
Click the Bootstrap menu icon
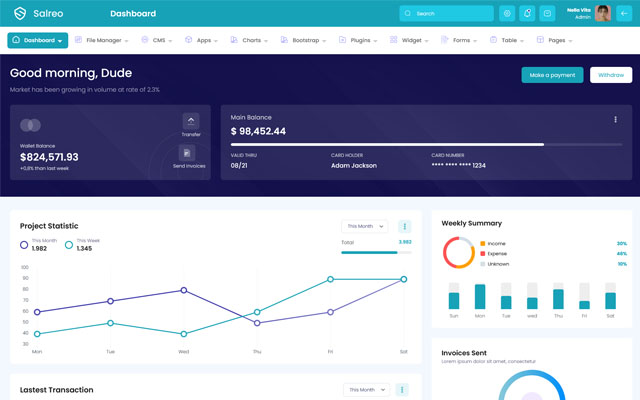coord(284,40)
